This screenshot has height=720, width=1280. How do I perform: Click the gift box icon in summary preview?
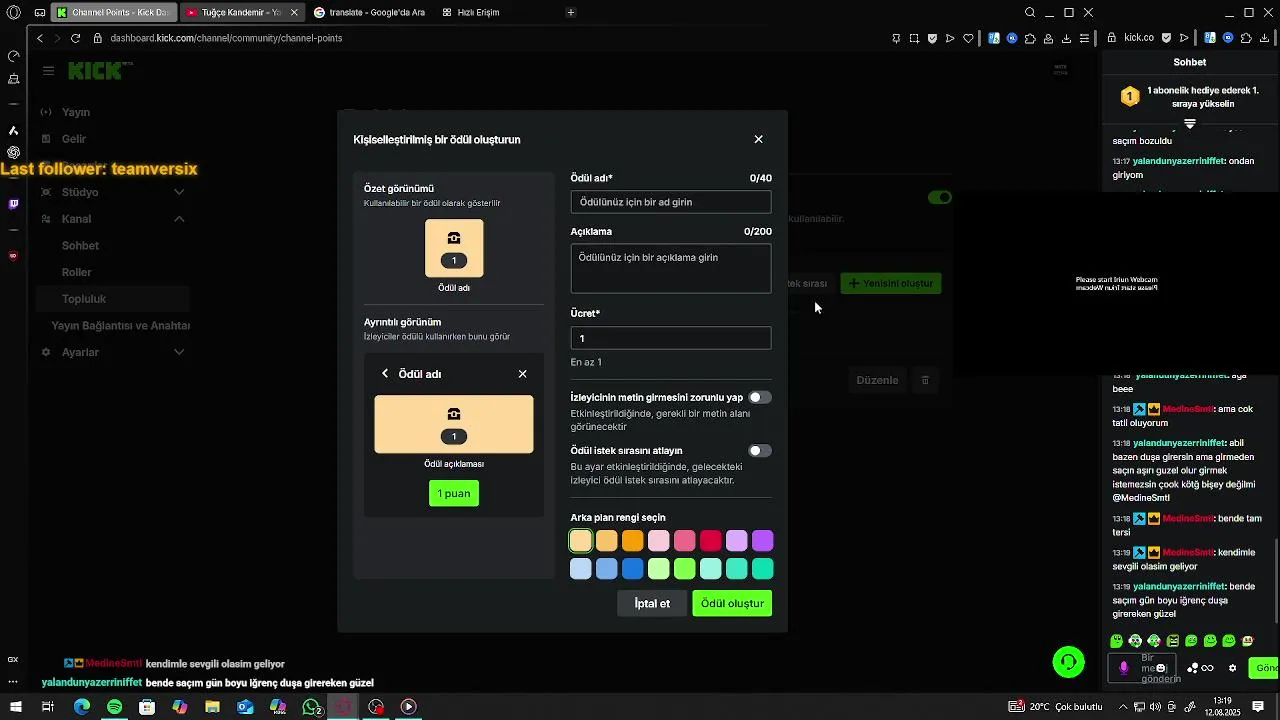coord(454,238)
